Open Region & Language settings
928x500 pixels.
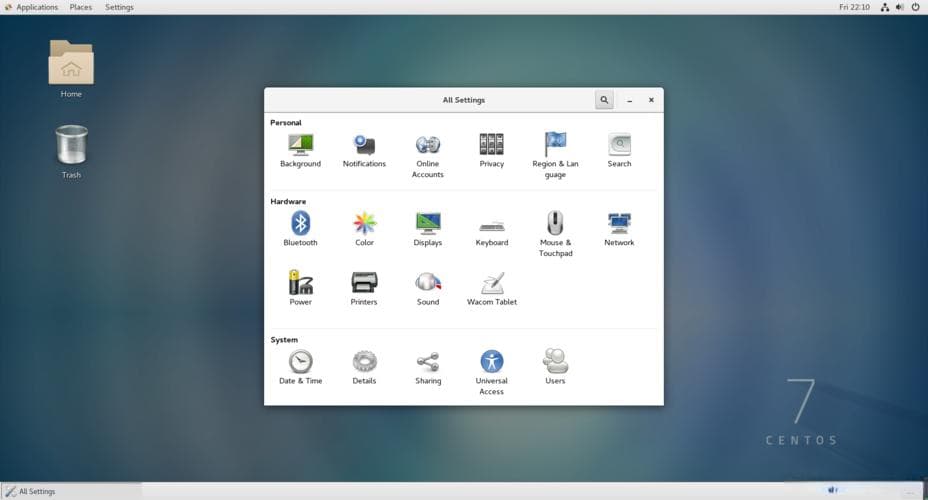click(x=555, y=156)
